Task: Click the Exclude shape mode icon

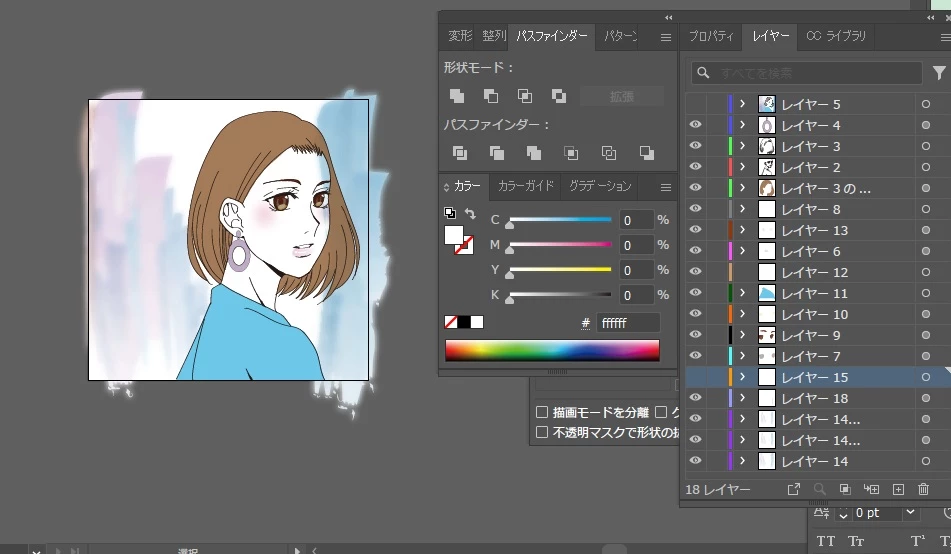Action: (x=559, y=96)
